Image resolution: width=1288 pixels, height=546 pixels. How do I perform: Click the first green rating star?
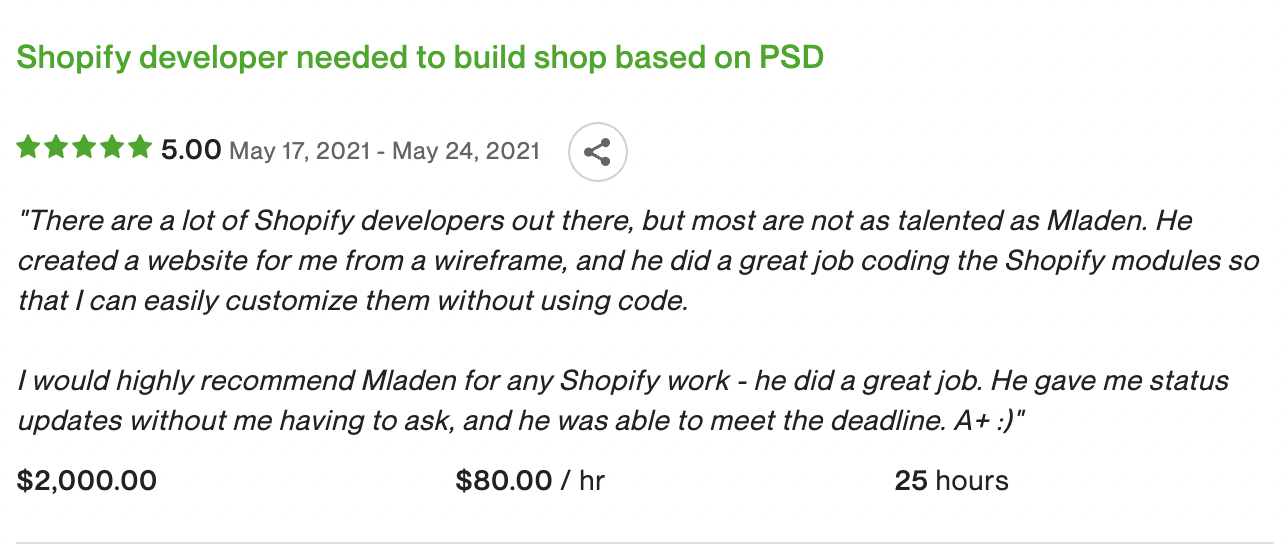[x=29, y=149]
